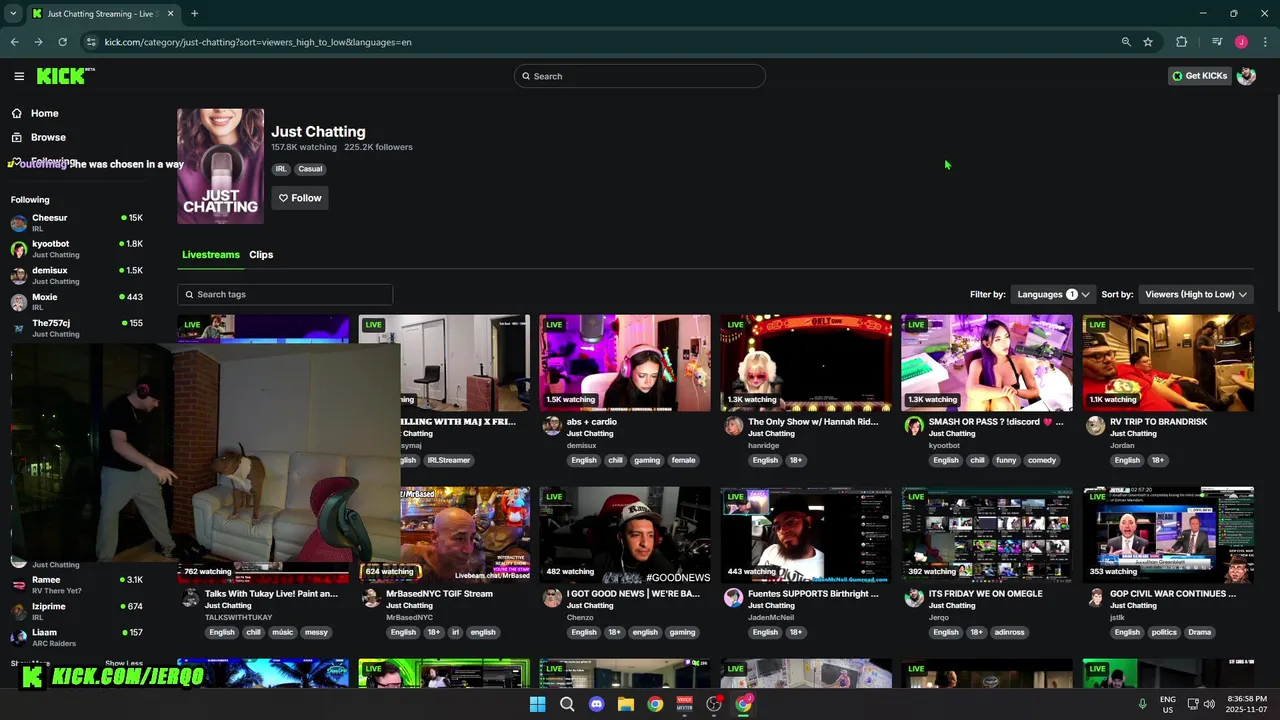This screenshot has height=720, width=1280.
Task: Open the tab search dropdown arrow
Action: [13, 14]
